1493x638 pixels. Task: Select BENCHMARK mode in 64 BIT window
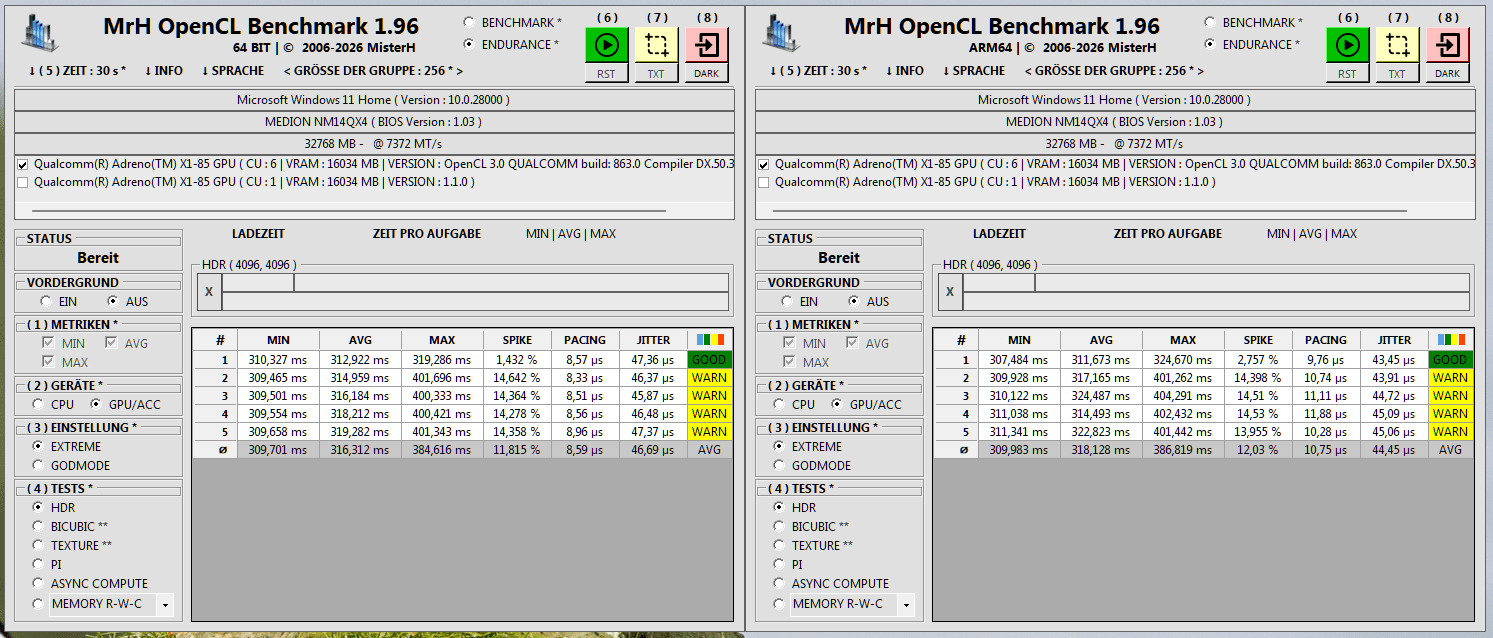pos(469,22)
